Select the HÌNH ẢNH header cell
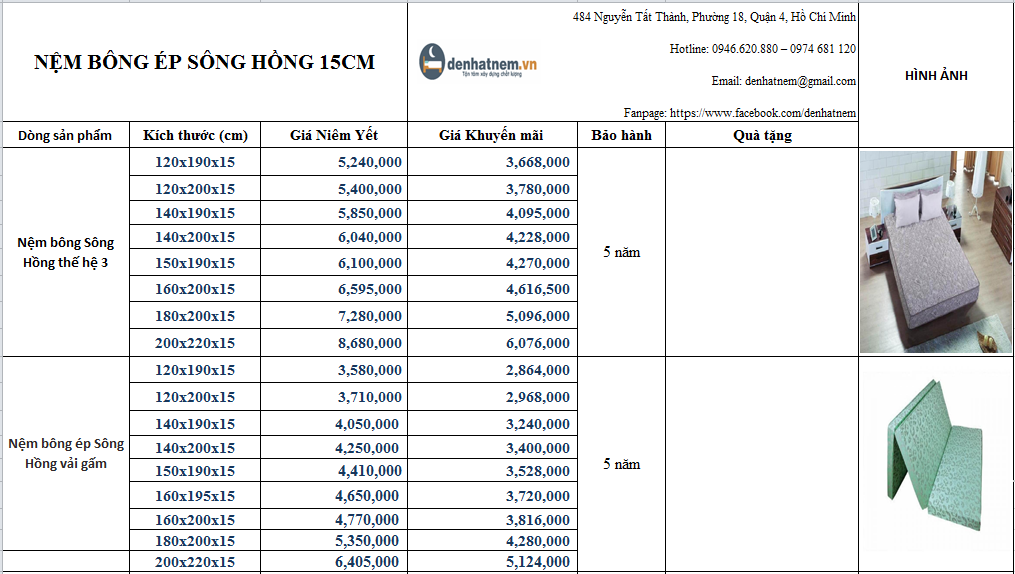The image size is (1015, 574). pyautogui.click(x=936, y=75)
